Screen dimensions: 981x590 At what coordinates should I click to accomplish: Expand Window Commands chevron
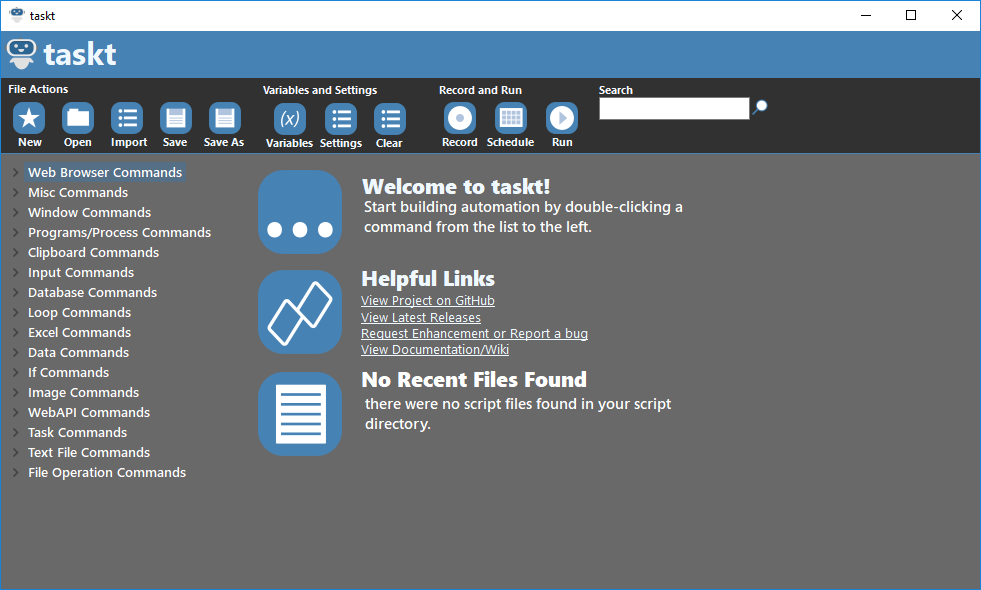coord(16,212)
